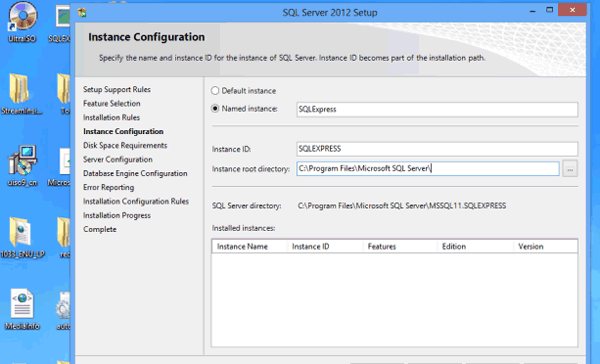
Task: Click Complete step in sidebar
Action: point(100,229)
